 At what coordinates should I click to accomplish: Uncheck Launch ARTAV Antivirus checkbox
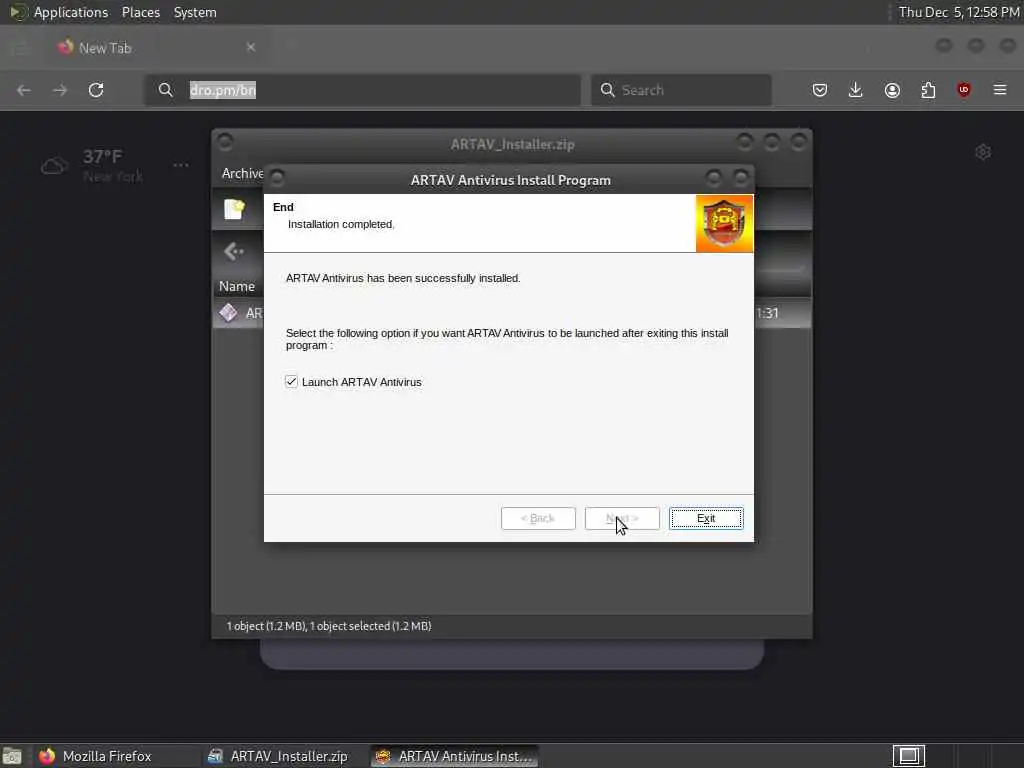[291, 381]
